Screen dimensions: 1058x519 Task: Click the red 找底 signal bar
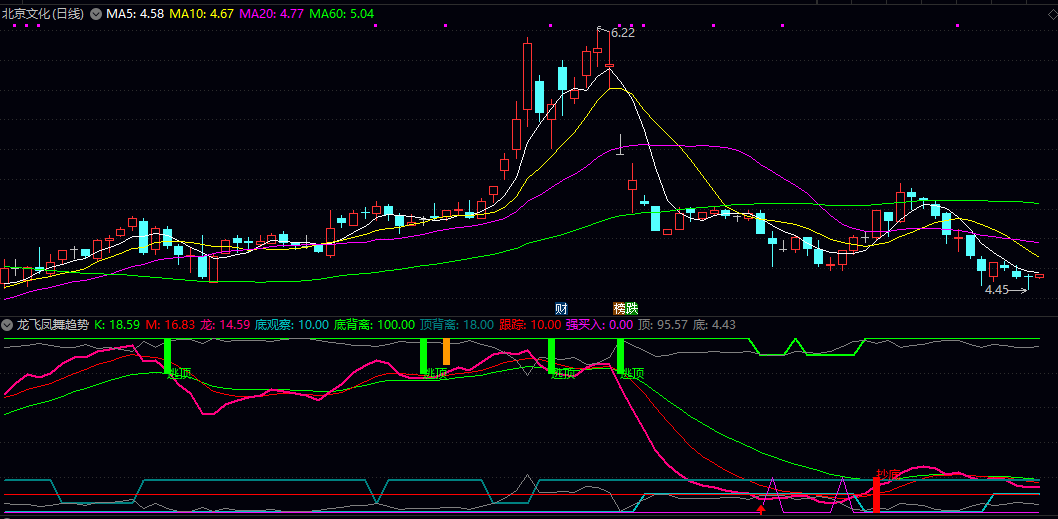pos(876,494)
